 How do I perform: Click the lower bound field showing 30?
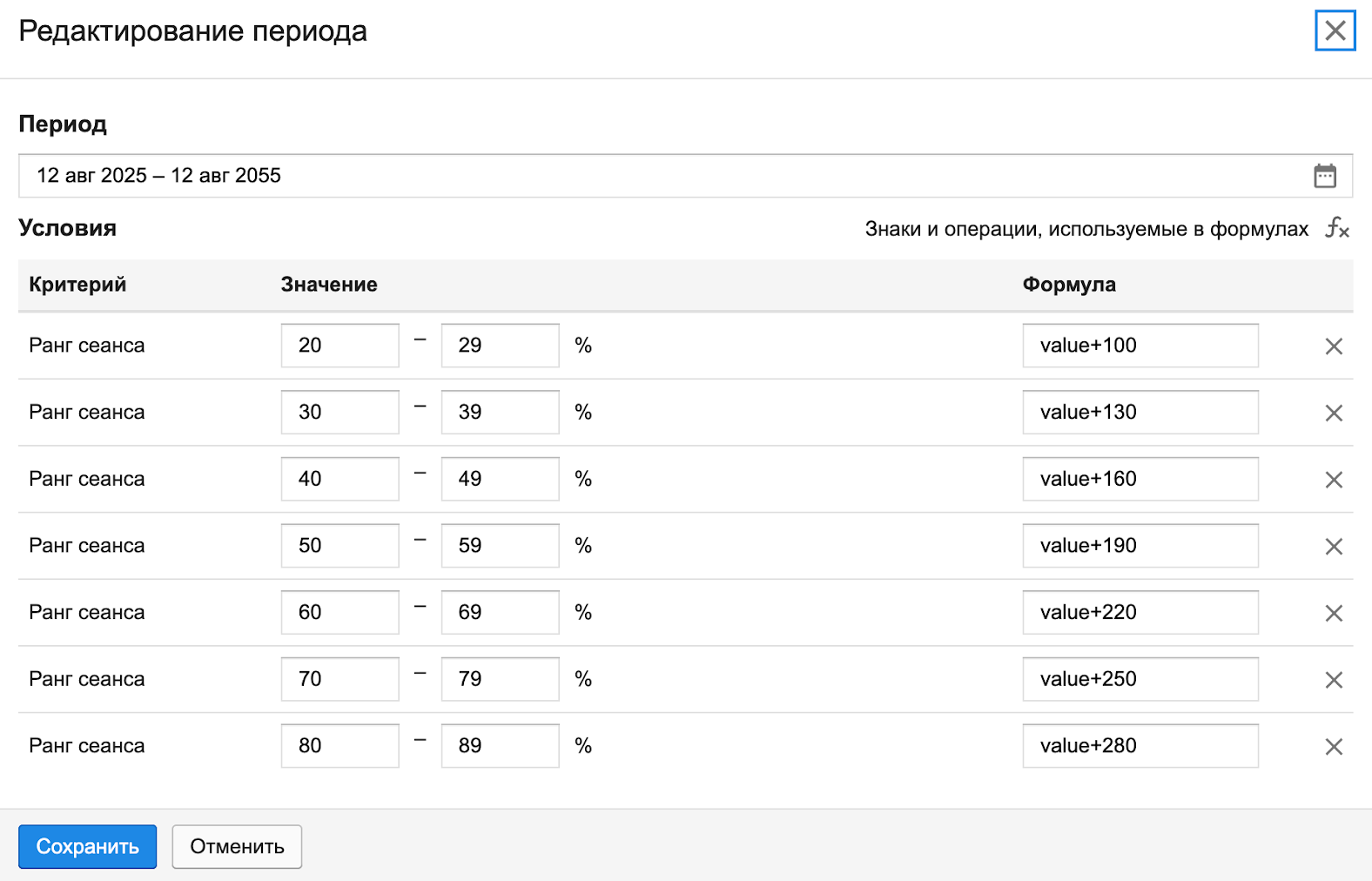click(340, 413)
